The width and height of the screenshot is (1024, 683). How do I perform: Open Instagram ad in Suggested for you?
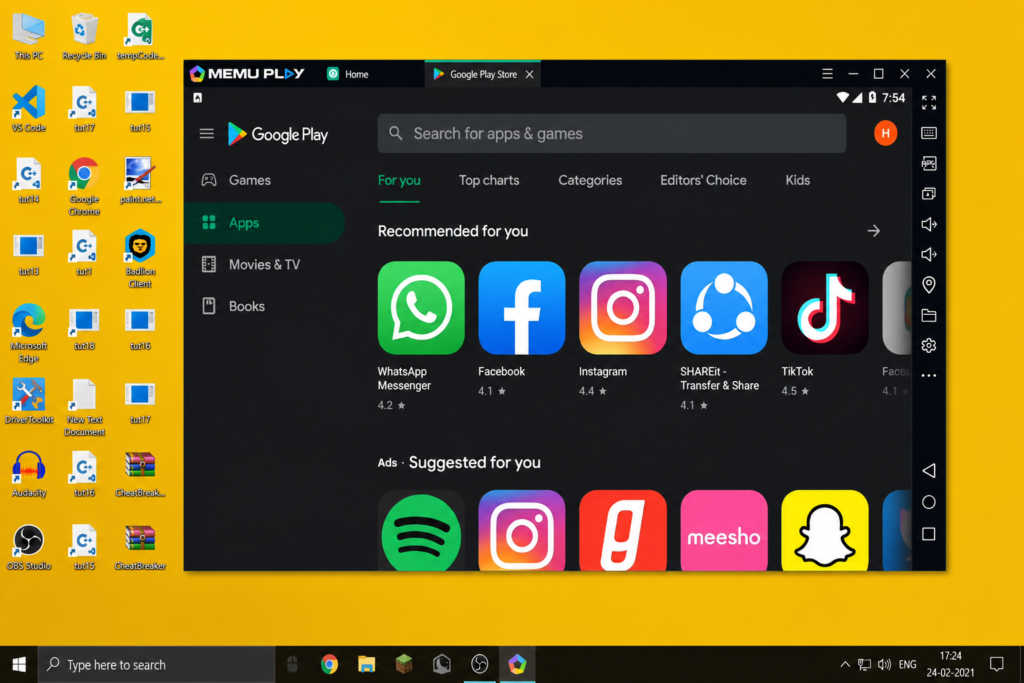click(521, 530)
